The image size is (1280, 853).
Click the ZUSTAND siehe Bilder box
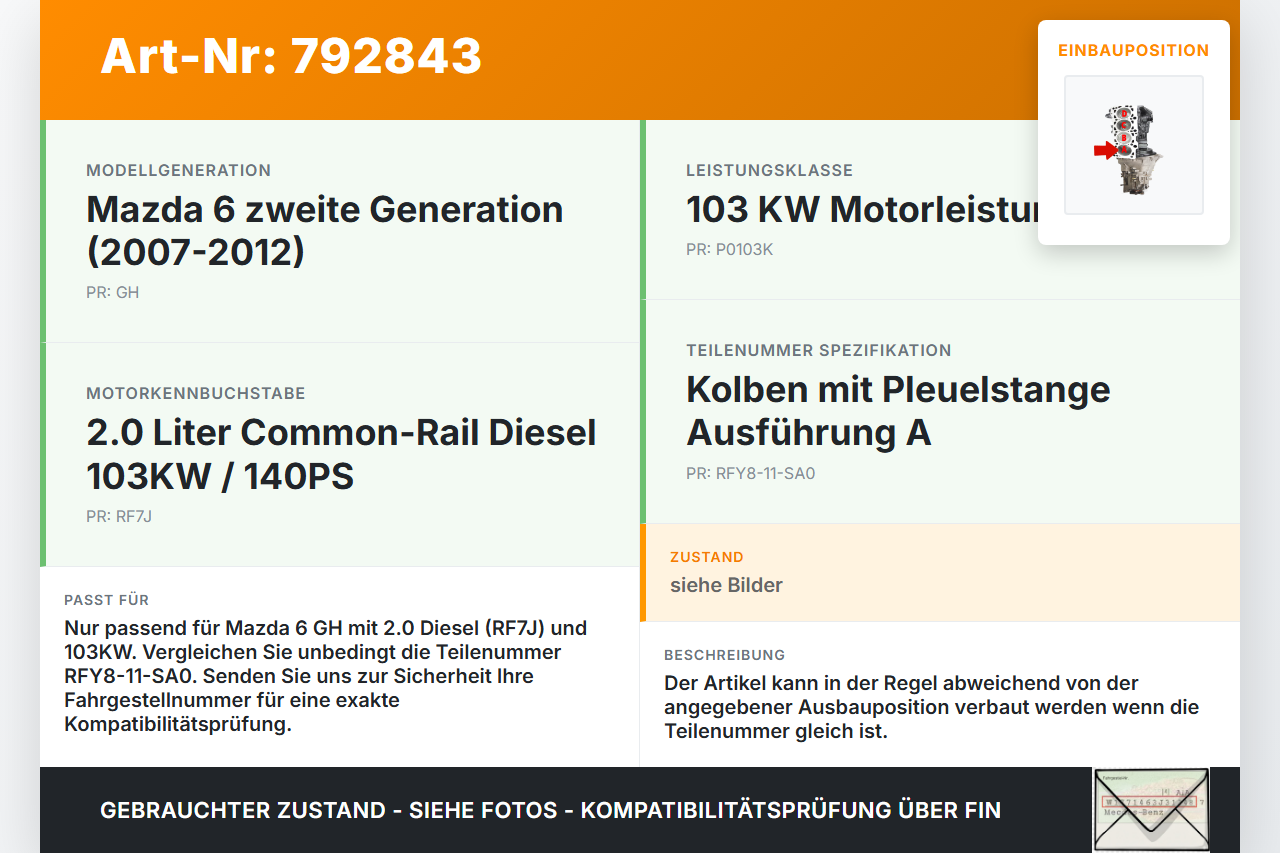coord(940,572)
